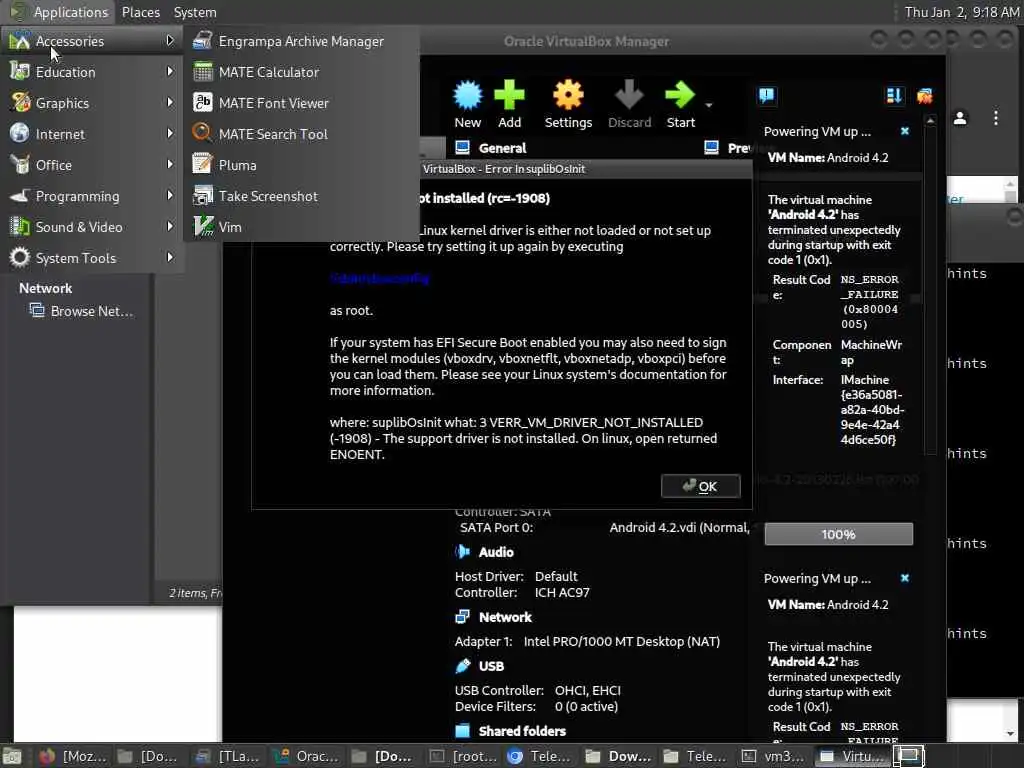Image resolution: width=1024 pixels, height=768 pixels.
Task: Click the grey Discard arrow icon
Action: tap(630, 95)
